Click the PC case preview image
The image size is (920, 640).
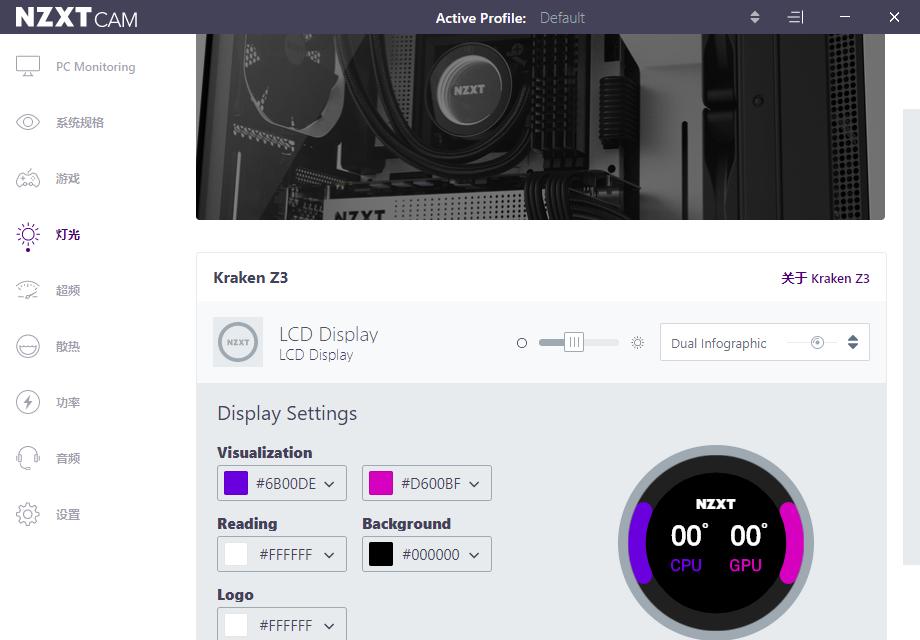pos(540,127)
